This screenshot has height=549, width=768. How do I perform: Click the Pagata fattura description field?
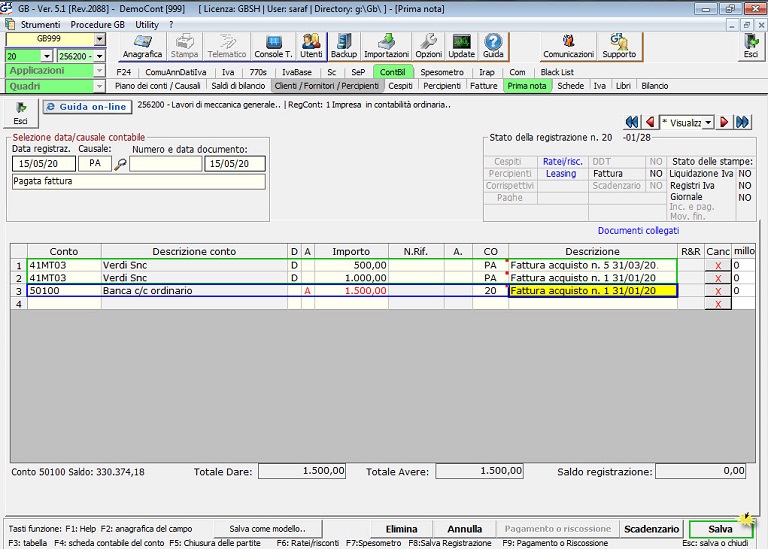click(x=139, y=182)
